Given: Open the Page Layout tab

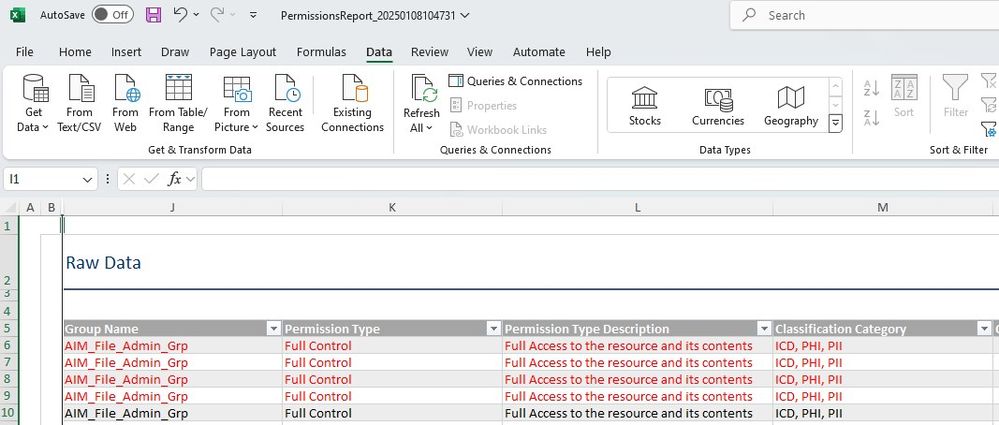Looking at the screenshot, I should pos(242,52).
